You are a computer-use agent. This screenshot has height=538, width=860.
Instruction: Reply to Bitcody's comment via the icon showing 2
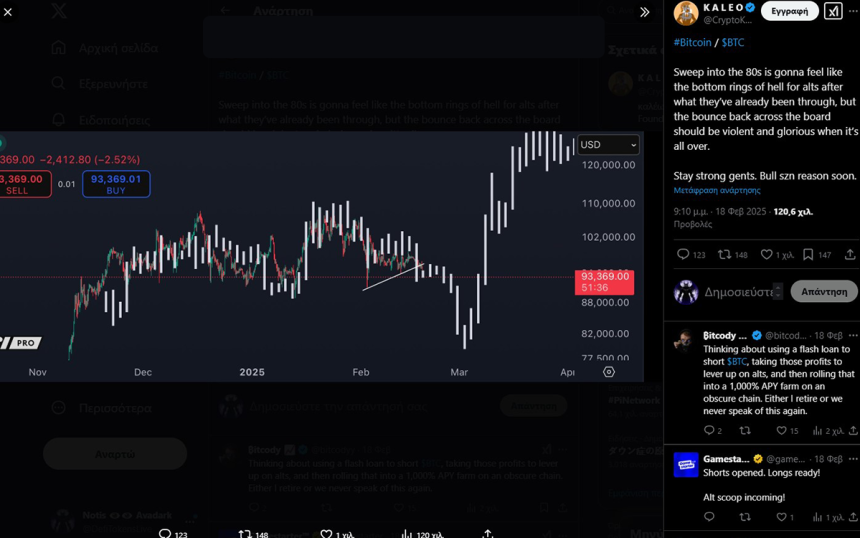(x=712, y=431)
